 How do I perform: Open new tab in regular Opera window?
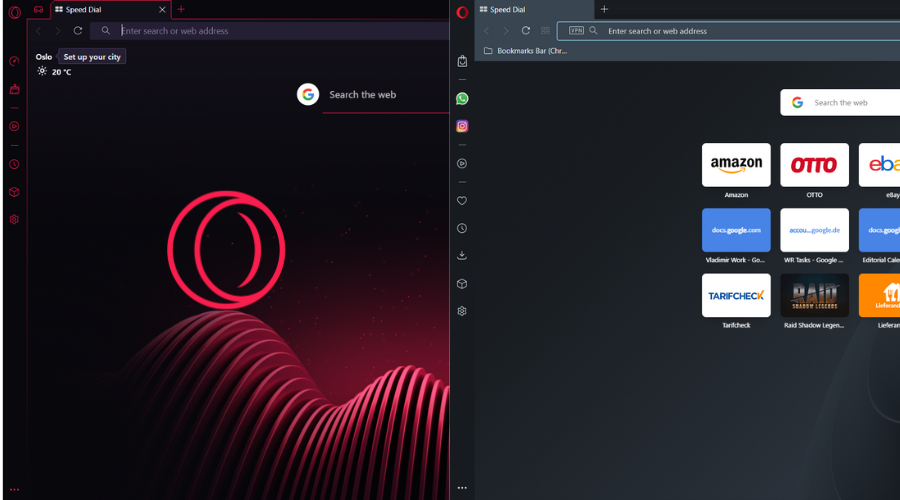(604, 9)
